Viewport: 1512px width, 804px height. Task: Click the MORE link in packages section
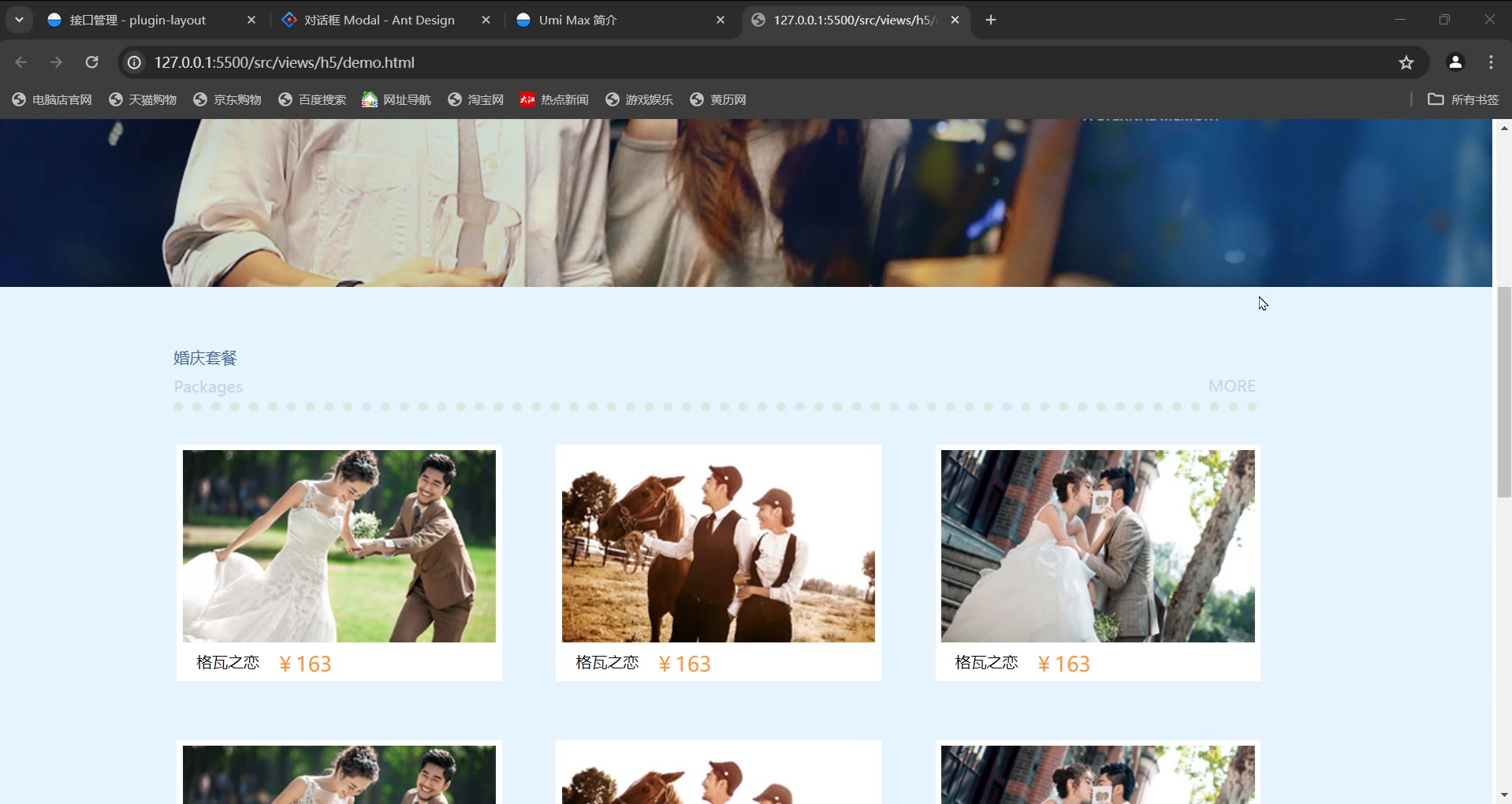[x=1231, y=386]
